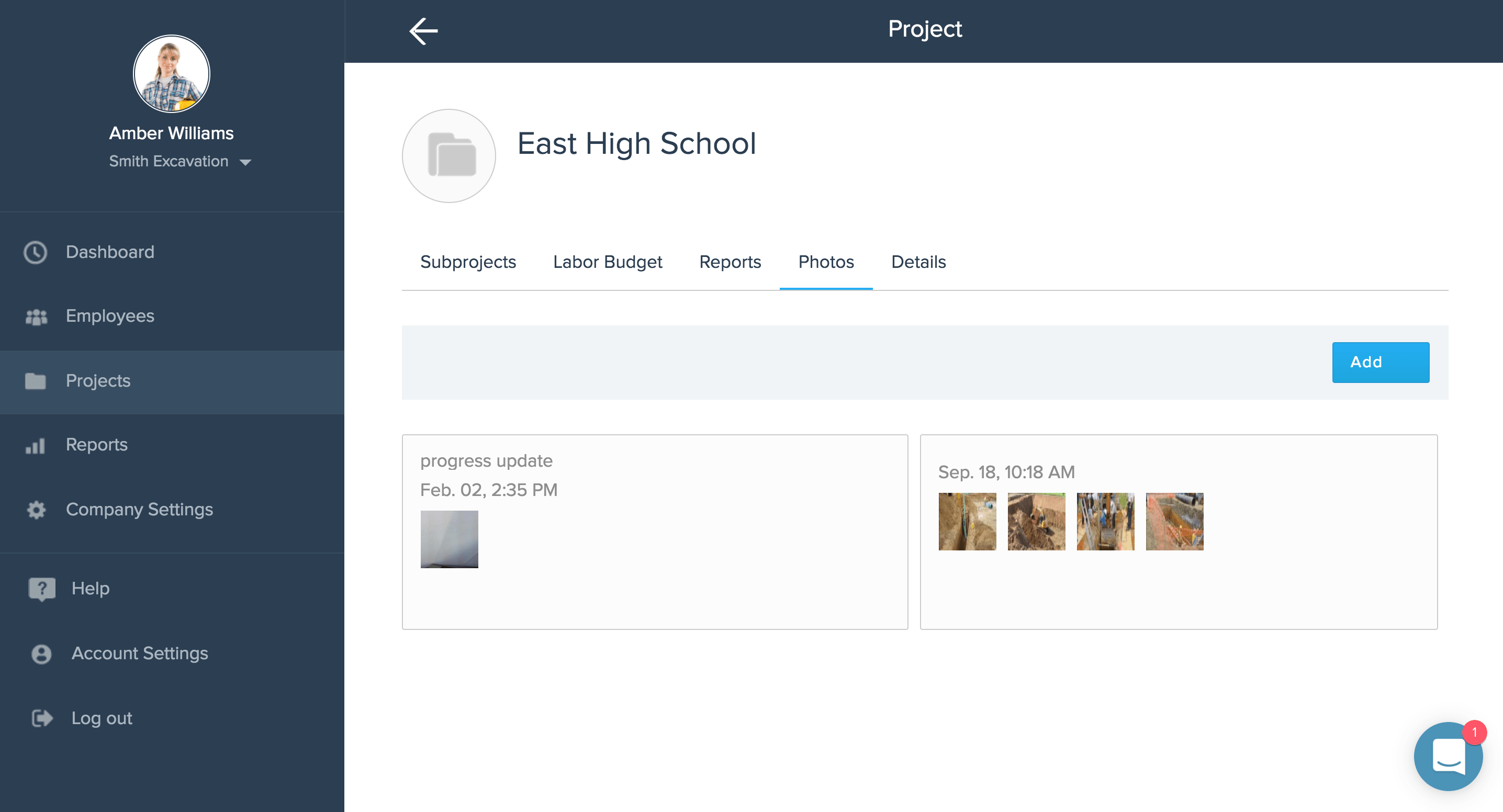This screenshot has width=1503, height=812.
Task: Switch to the Subprojects tab
Action: [468, 262]
